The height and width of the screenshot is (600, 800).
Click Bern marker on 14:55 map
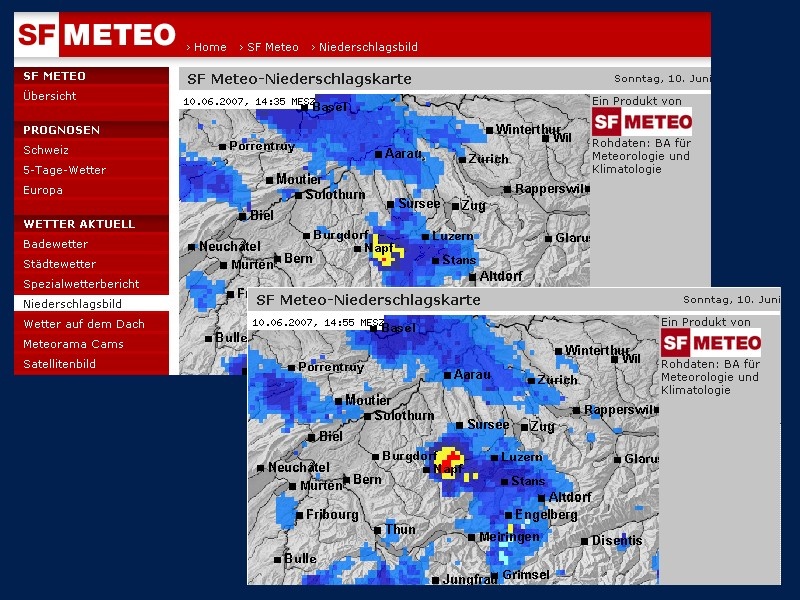point(346,480)
